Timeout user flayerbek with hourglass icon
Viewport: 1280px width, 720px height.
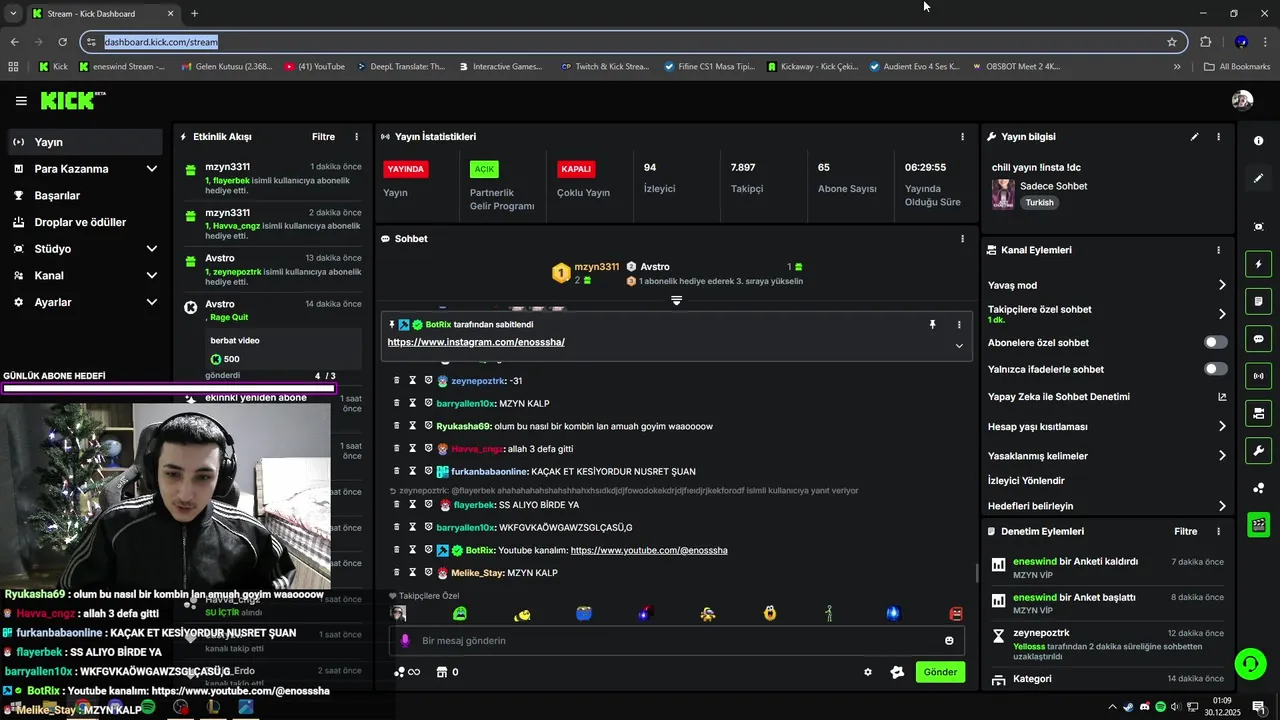click(x=413, y=505)
